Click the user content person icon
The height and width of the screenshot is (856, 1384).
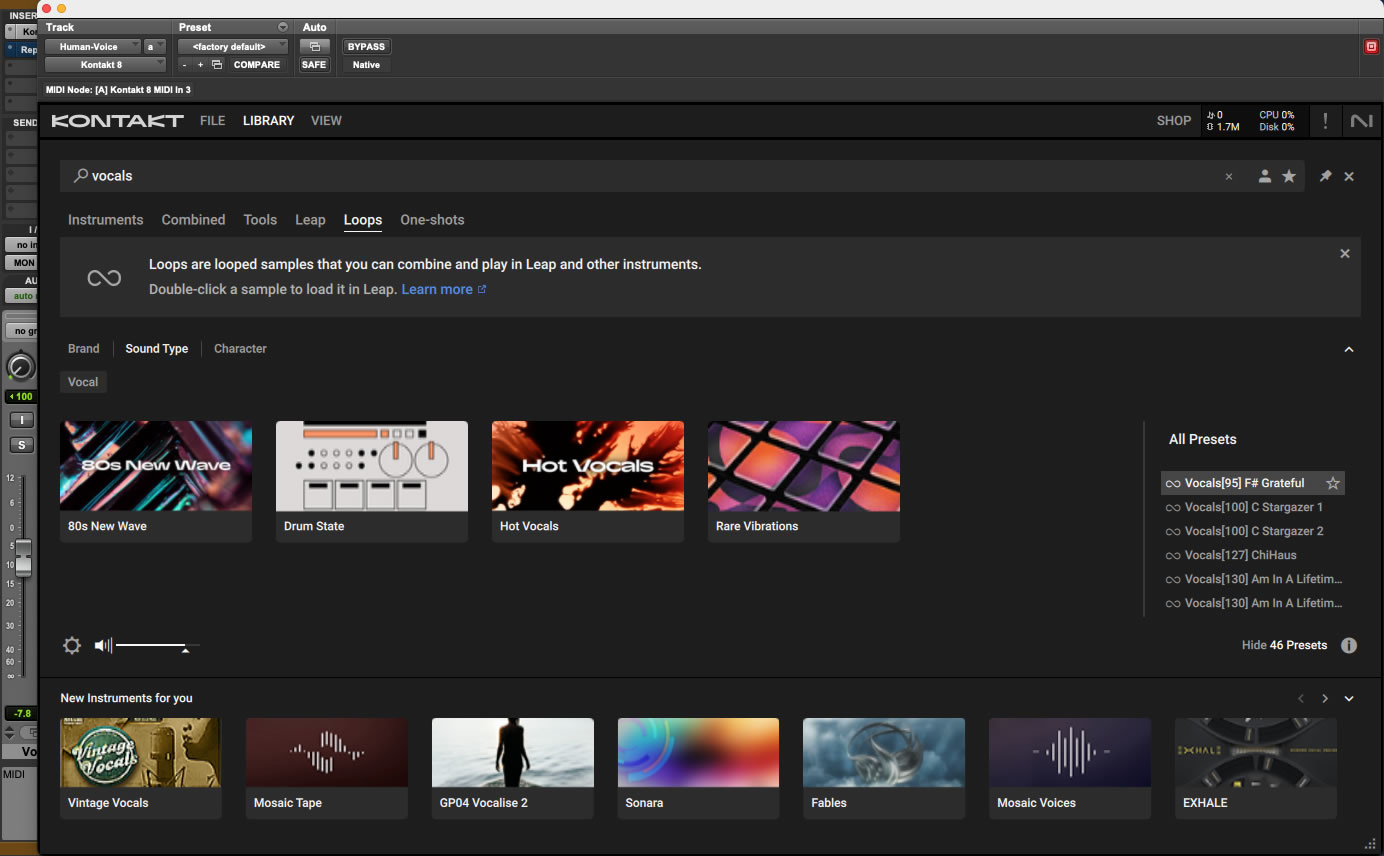click(x=1264, y=176)
